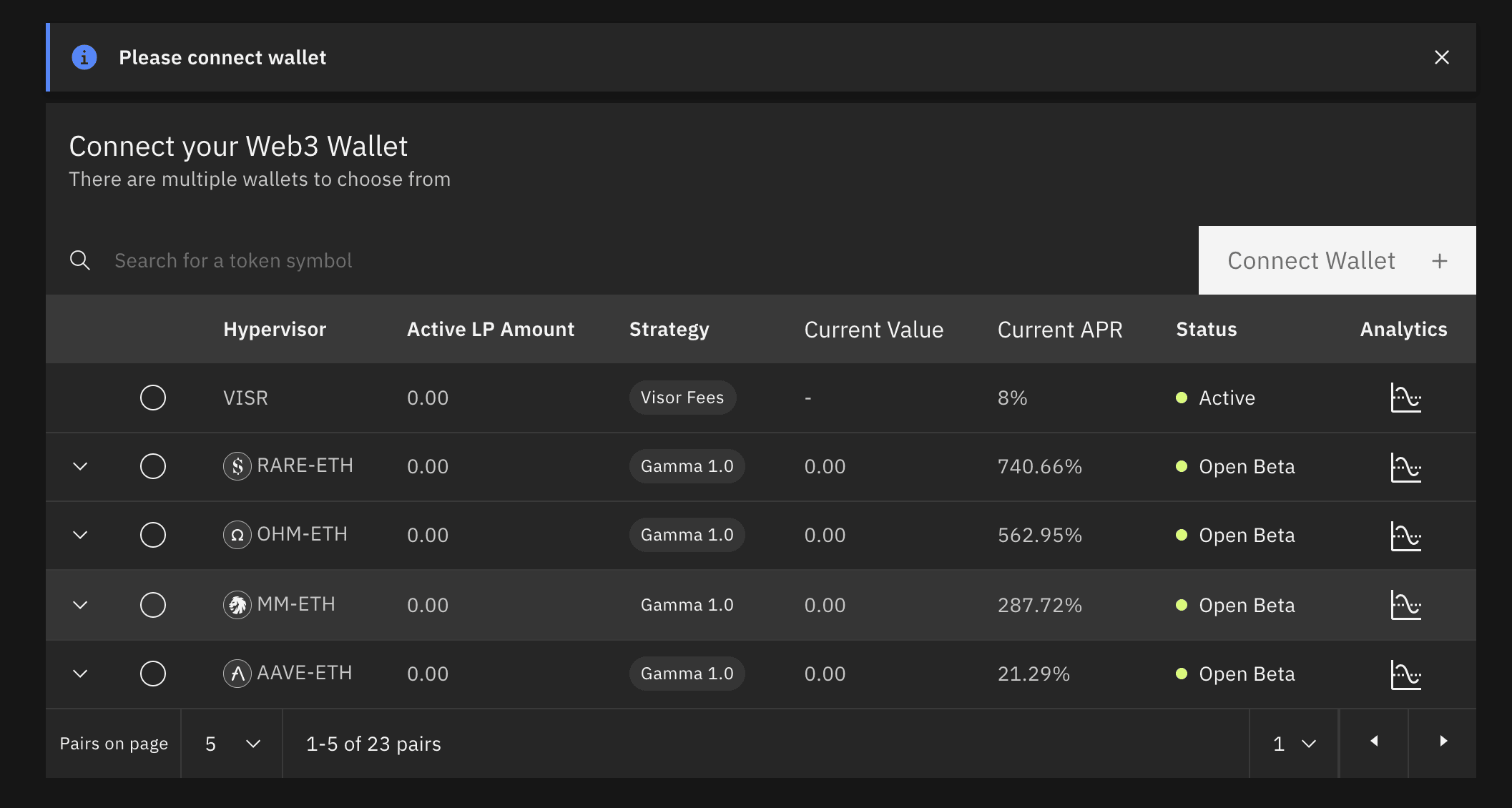Click the 1-5 of 23 pairs text
This screenshot has width=1512, height=808.
coord(373,744)
